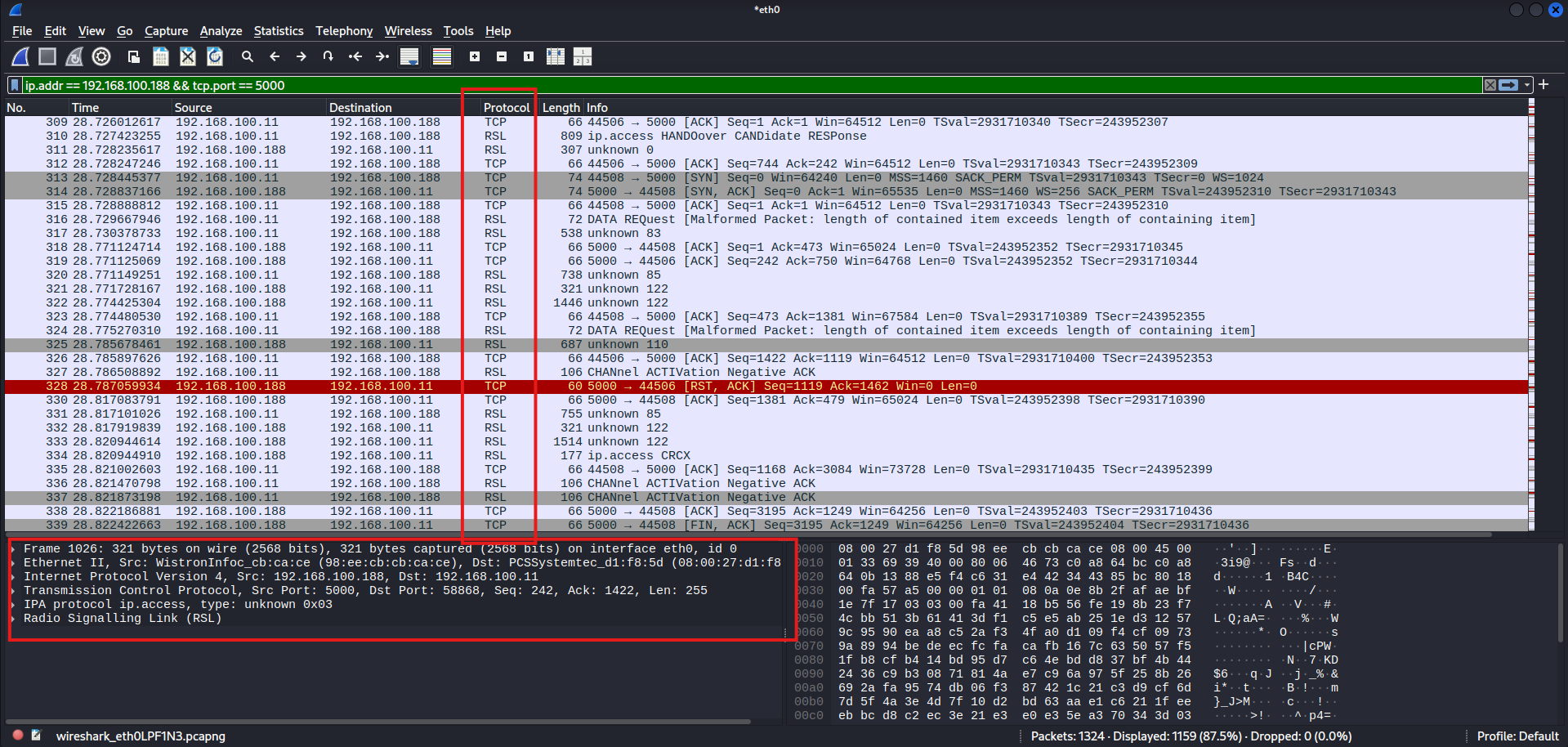The height and width of the screenshot is (747, 1568).
Task: Open the Find Packet search tool
Action: pos(248,56)
